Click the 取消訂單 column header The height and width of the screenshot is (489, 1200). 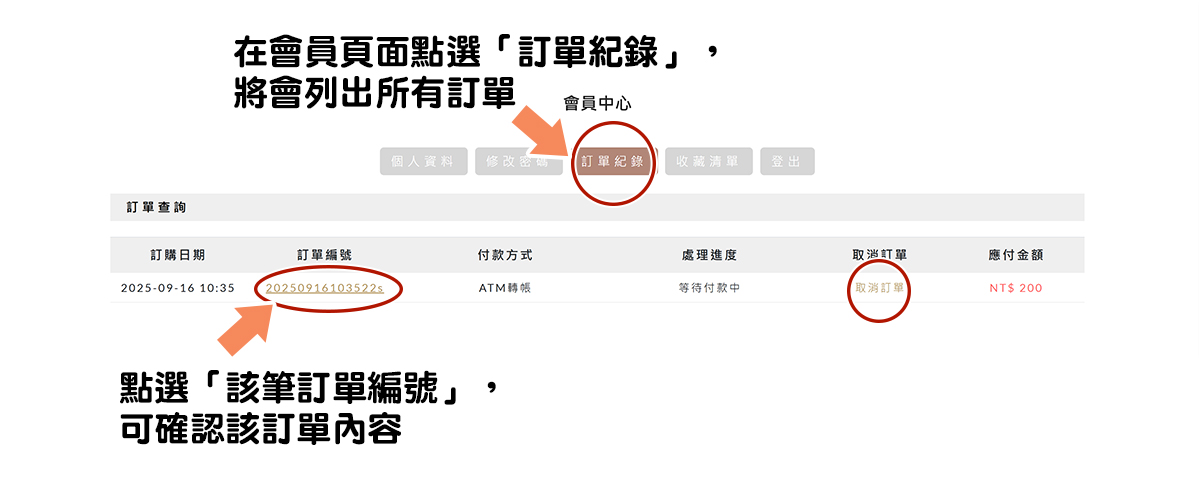pyautogui.click(x=880, y=255)
